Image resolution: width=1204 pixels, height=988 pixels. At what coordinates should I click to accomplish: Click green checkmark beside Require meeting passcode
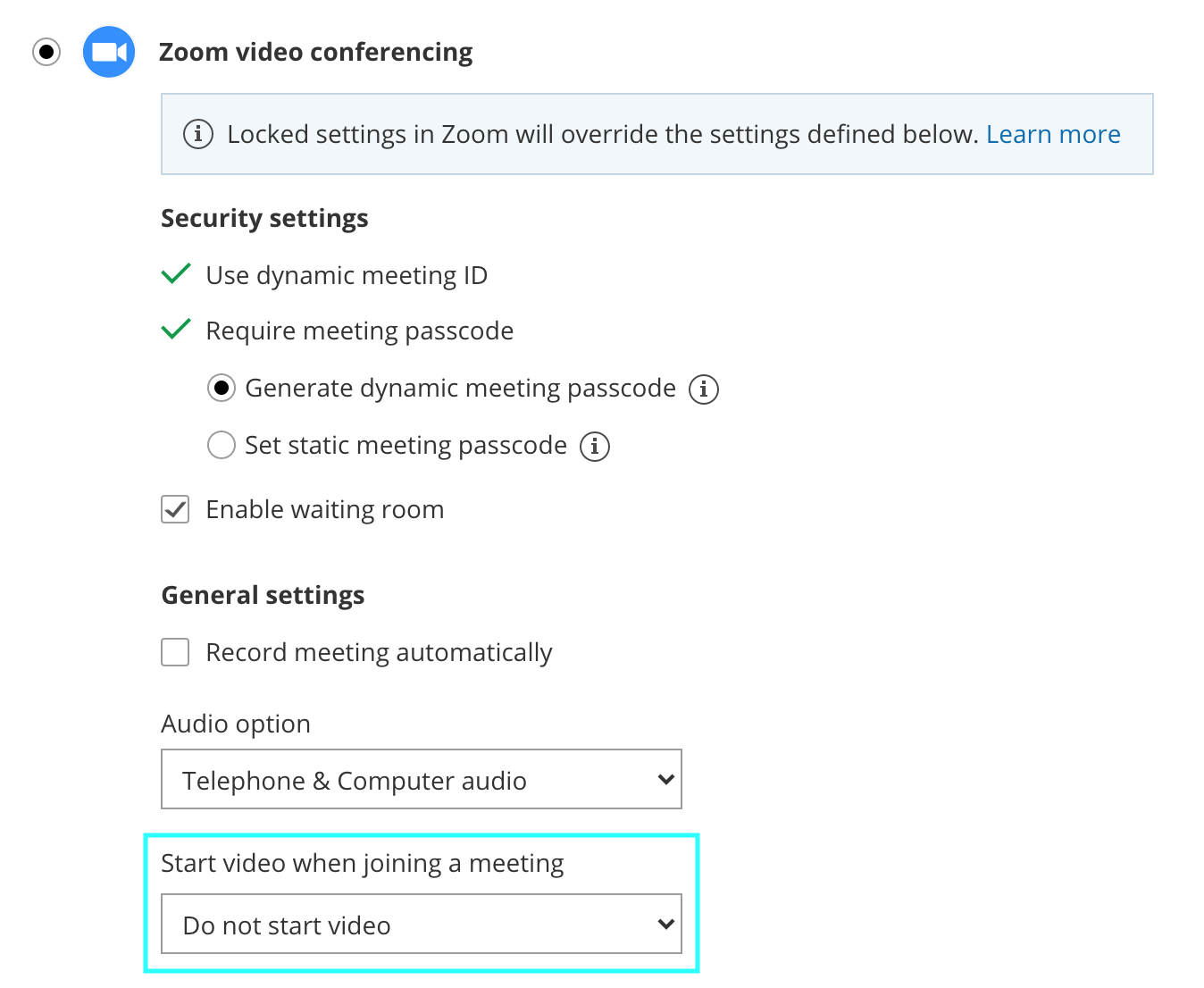point(176,329)
